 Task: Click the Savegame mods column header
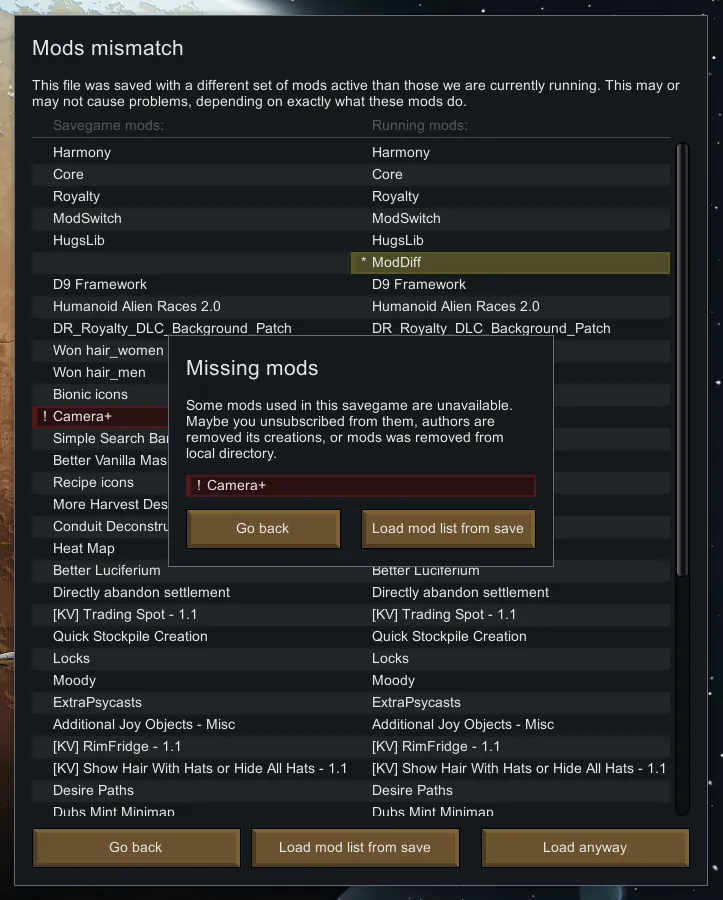tap(108, 126)
